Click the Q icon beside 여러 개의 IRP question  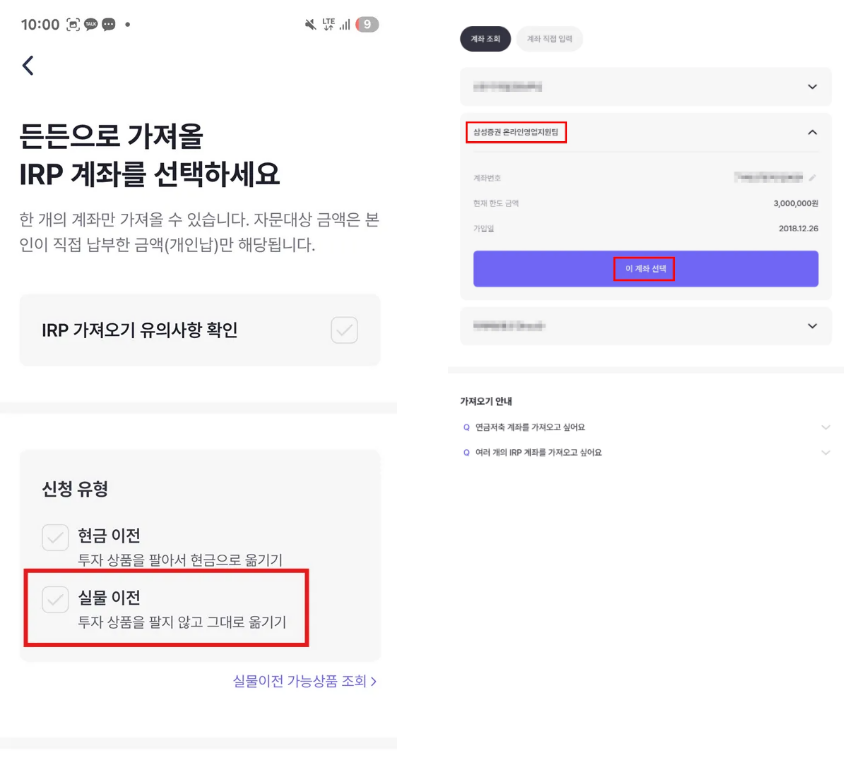[466, 452]
